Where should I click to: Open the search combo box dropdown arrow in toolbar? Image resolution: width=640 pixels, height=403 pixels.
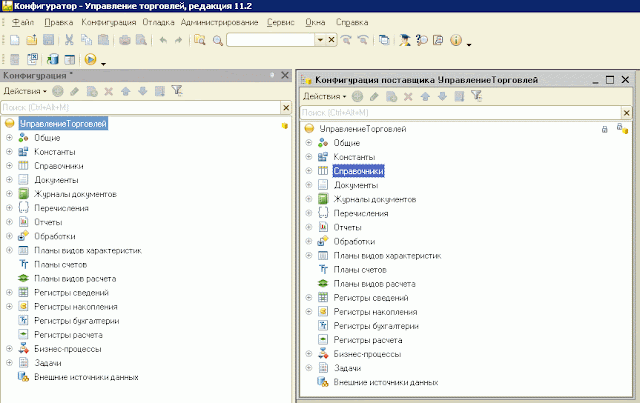[320, 40]
